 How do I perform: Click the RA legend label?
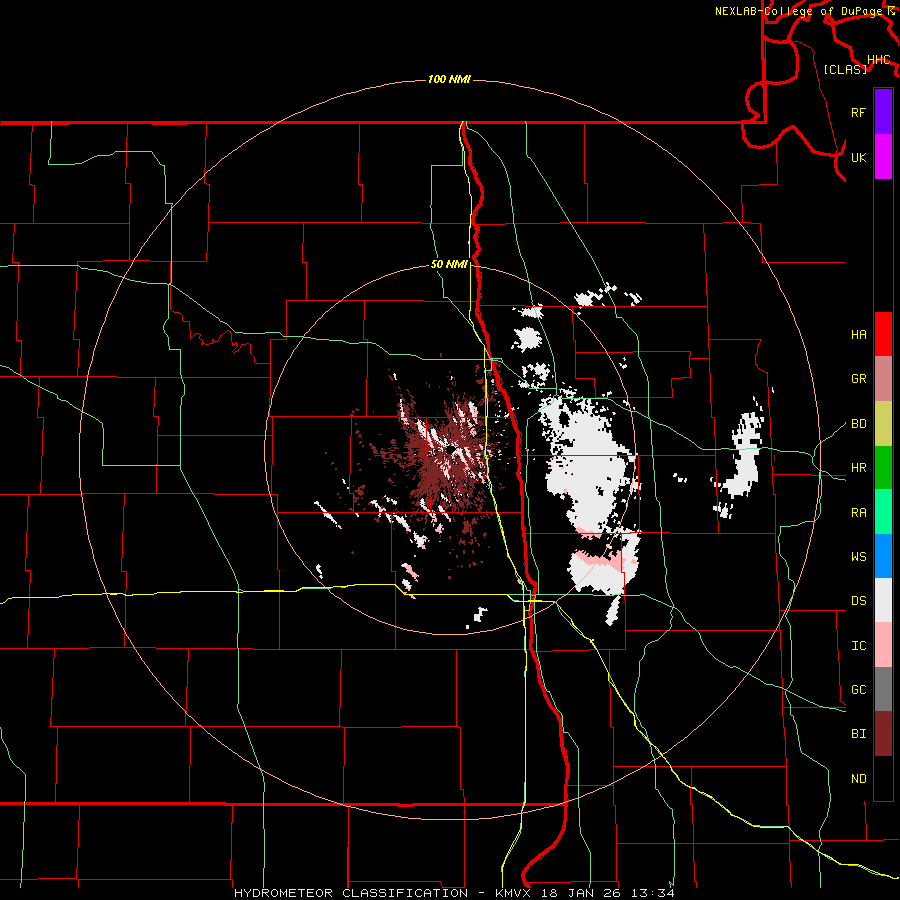pyautogui.click(x=858, y=512)
